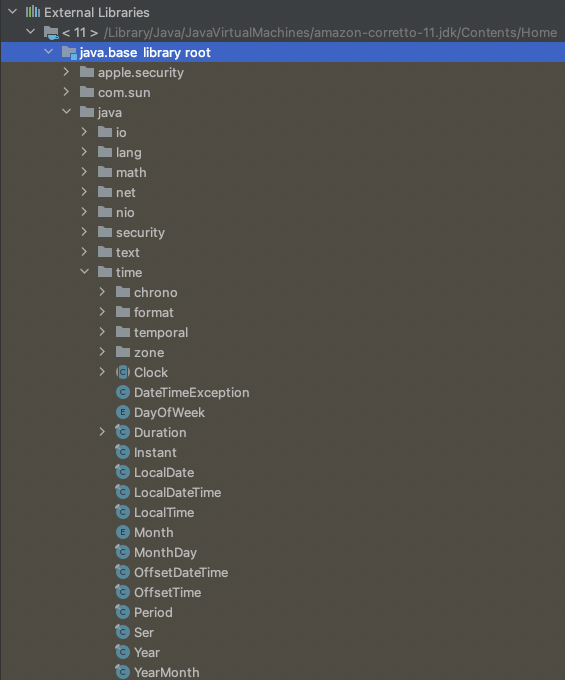This screenshot has width=565, height=680.
Task: Click the java.base library root folder icon
Action: tap(69, 52)
